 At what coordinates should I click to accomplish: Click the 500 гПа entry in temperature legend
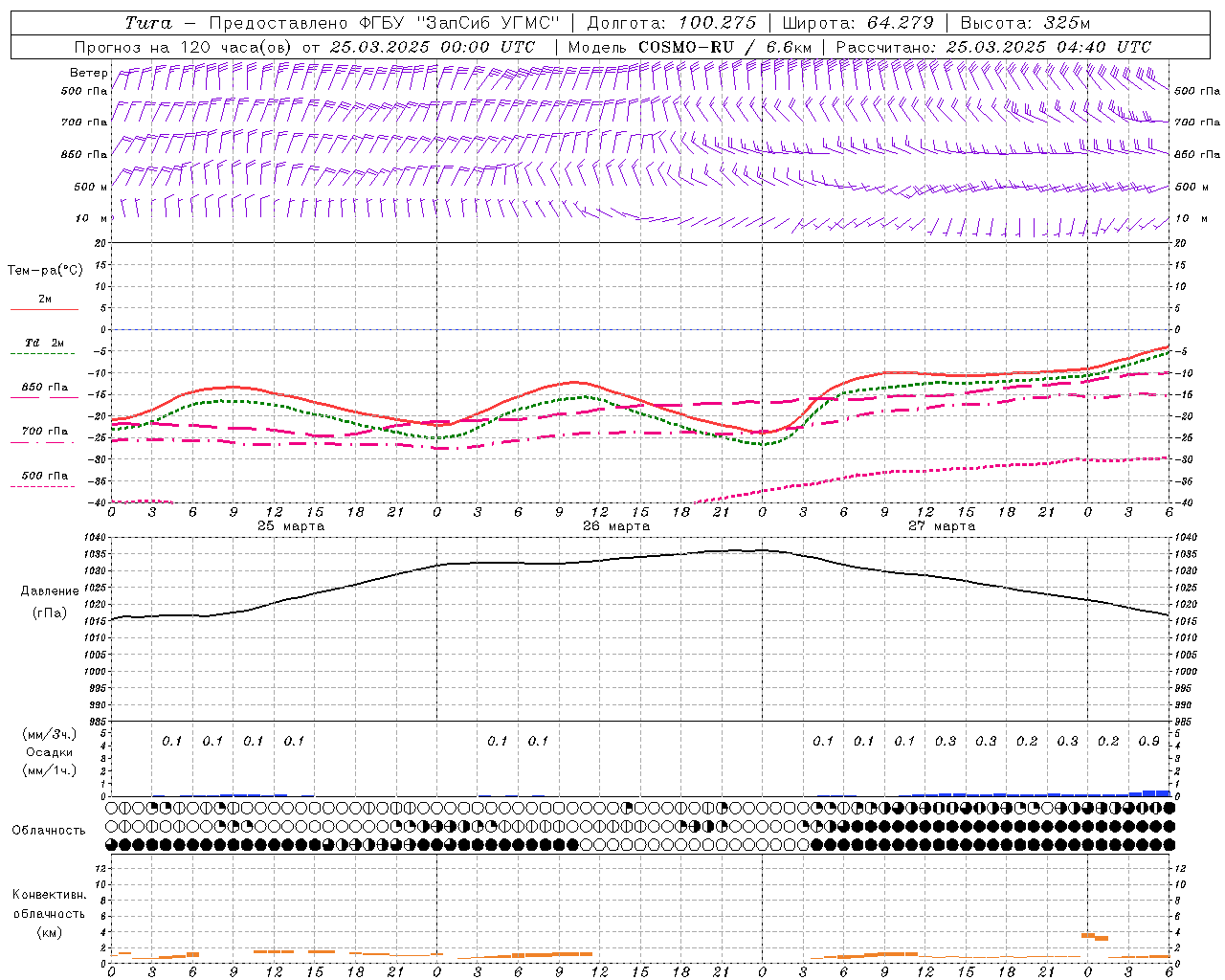coord(45,476)
